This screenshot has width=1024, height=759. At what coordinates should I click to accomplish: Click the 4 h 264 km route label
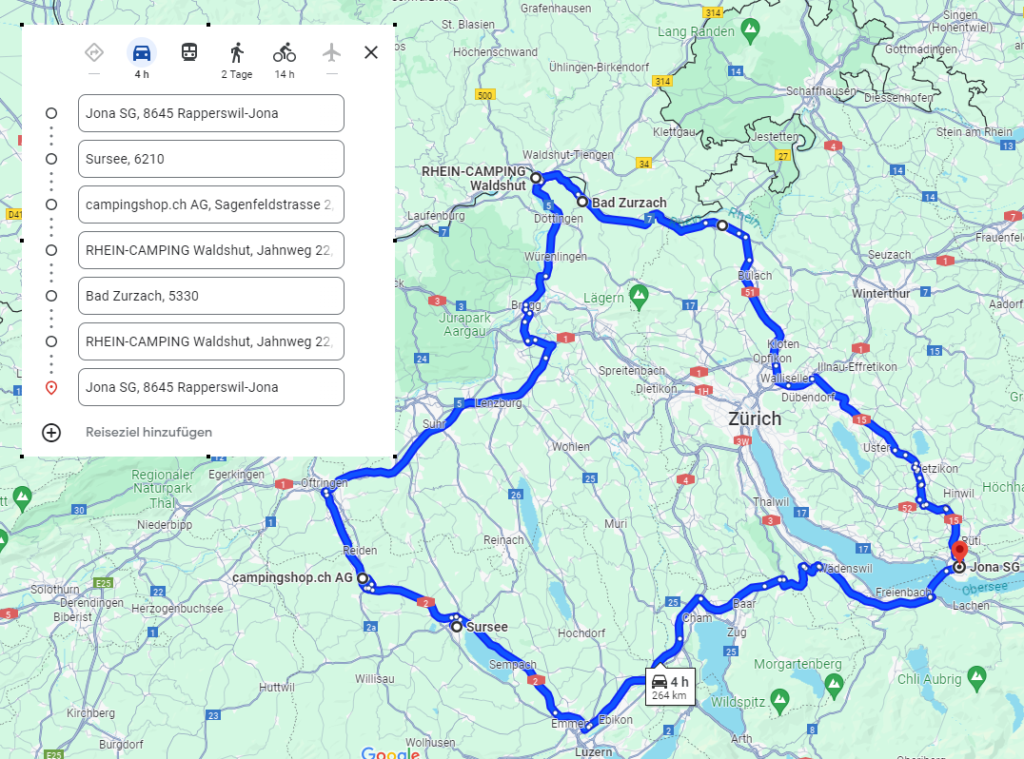coord(670,688)
